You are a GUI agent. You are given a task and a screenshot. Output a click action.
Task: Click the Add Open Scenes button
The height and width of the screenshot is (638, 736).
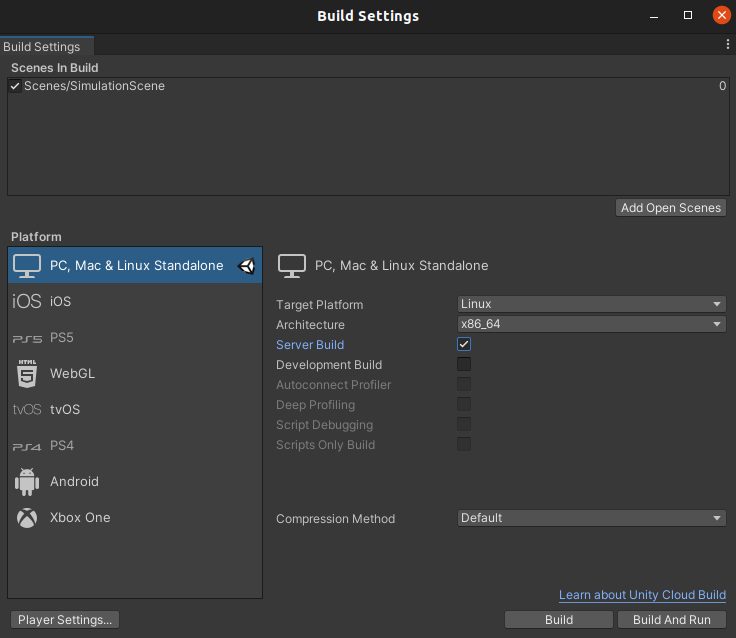click(671, 208)
